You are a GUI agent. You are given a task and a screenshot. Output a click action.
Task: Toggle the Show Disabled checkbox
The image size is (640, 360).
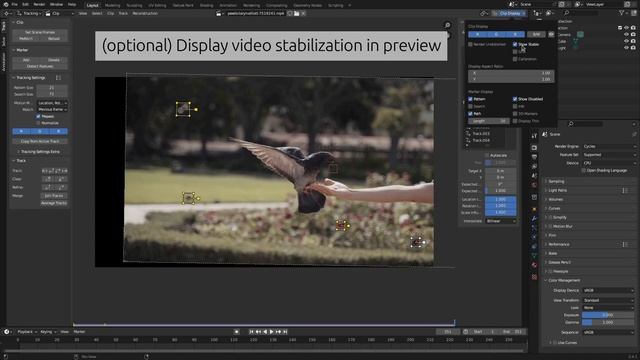515,99
